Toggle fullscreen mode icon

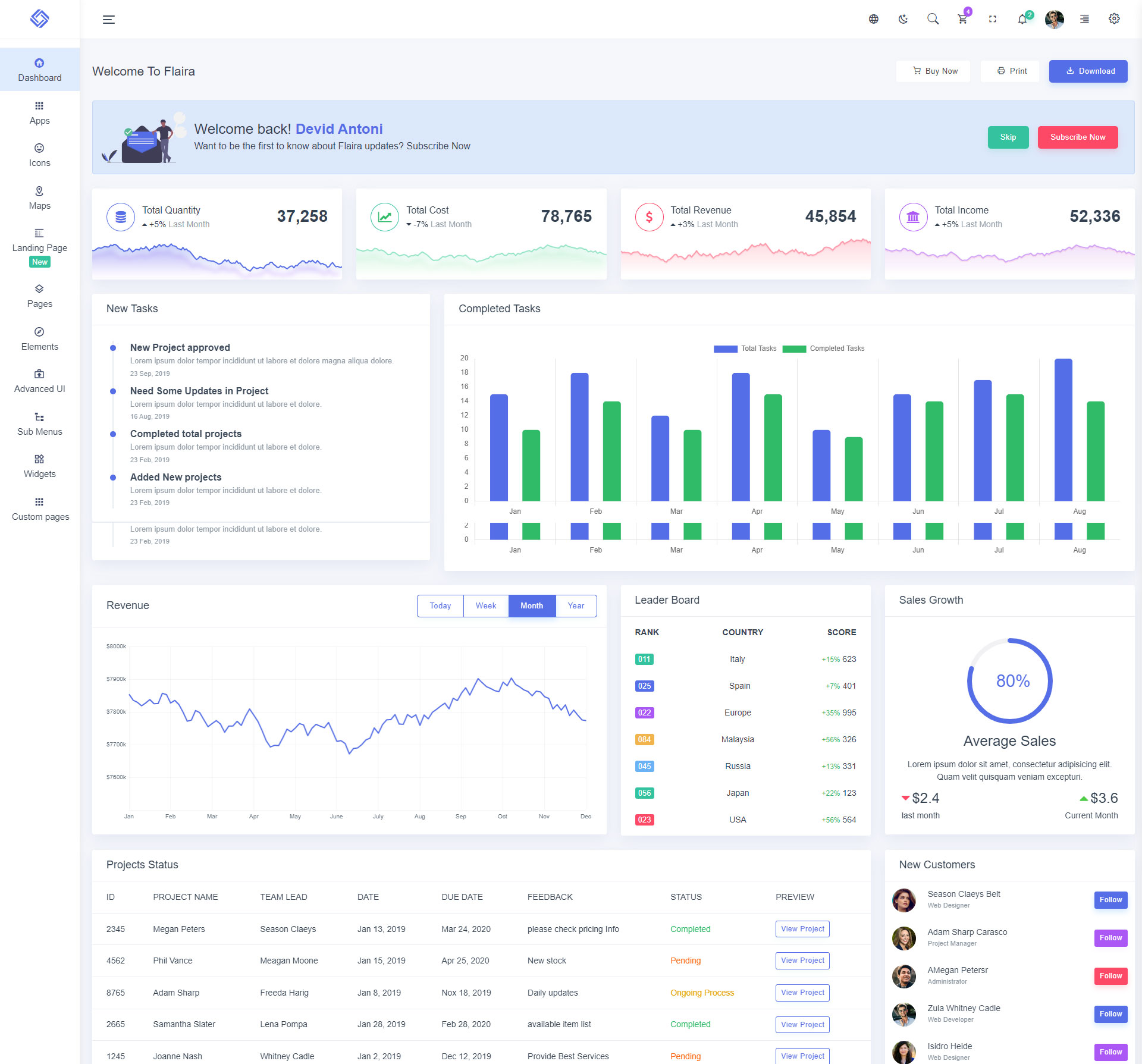click(x=992, y=19)
